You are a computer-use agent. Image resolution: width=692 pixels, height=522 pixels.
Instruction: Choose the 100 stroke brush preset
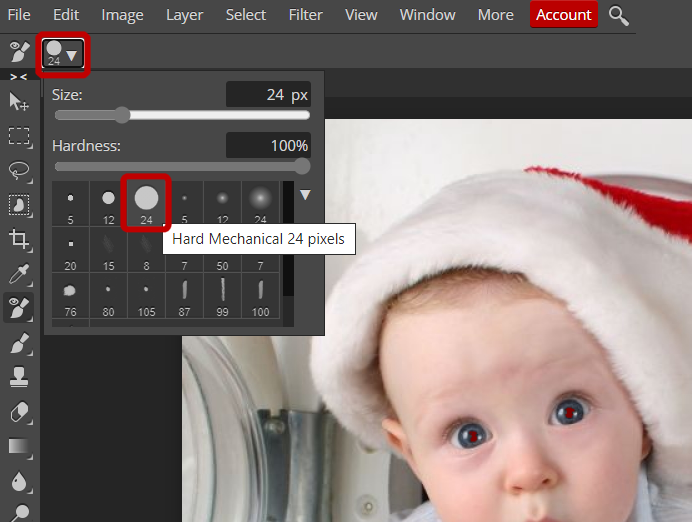(260, 296)
